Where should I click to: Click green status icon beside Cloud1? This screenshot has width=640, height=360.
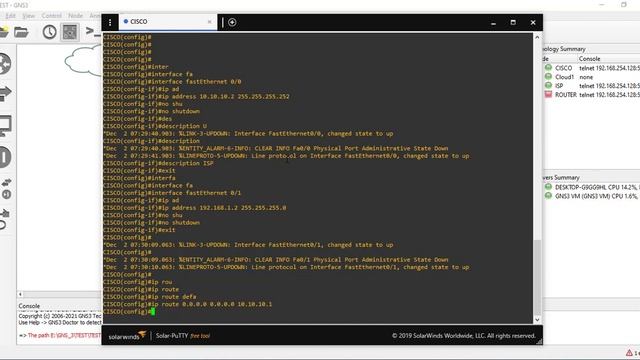coord(548,76)
